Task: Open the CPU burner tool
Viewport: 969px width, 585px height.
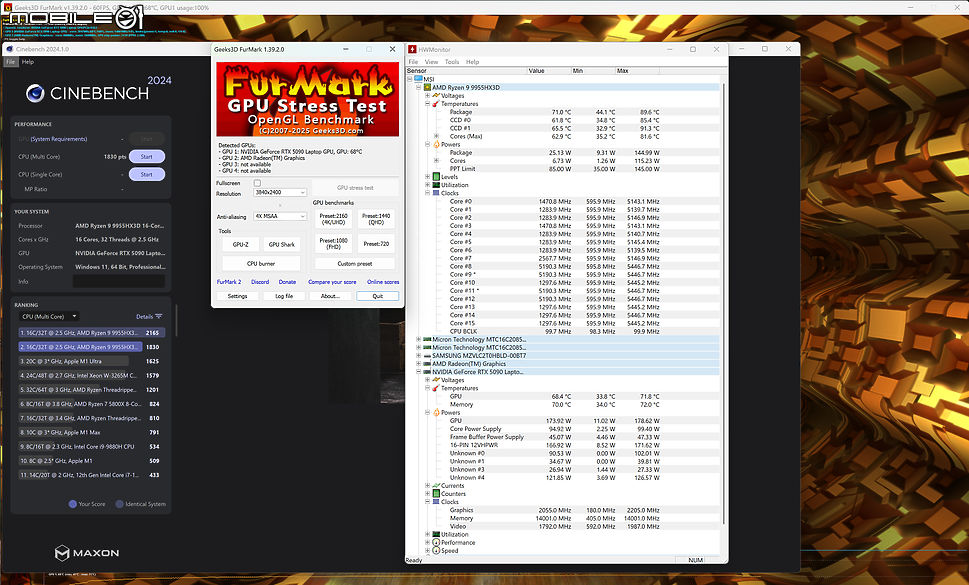Action: point(261,264)
